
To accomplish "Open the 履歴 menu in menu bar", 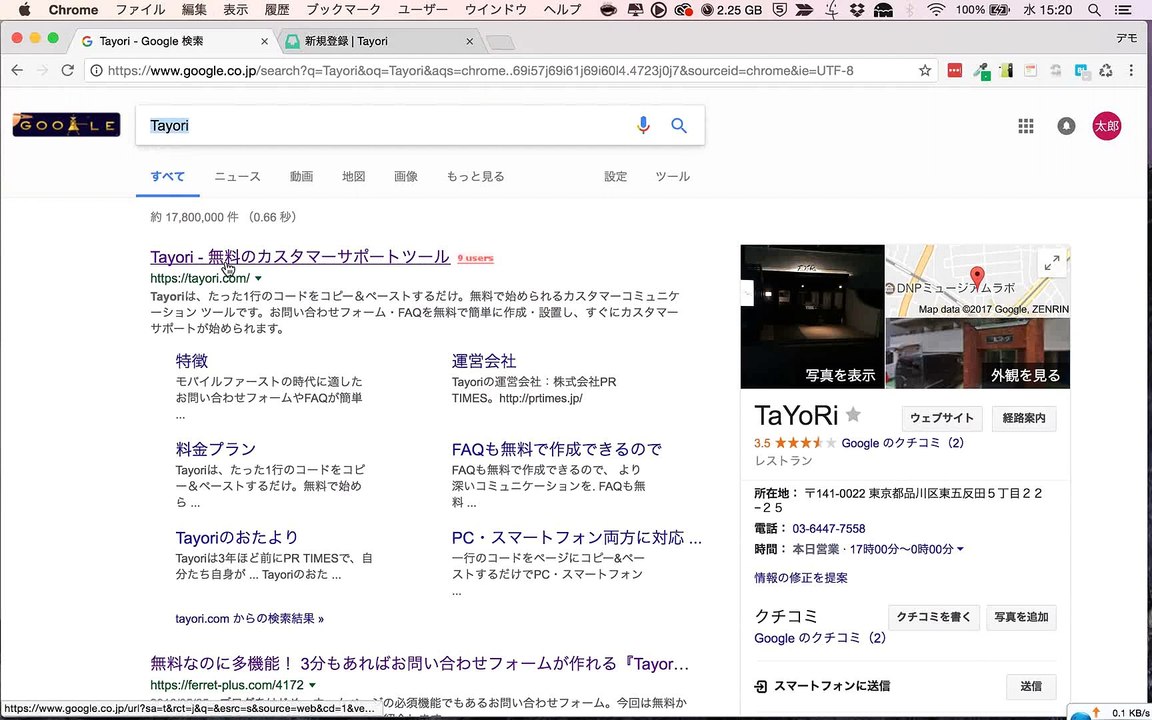I will tap(277, 10).
